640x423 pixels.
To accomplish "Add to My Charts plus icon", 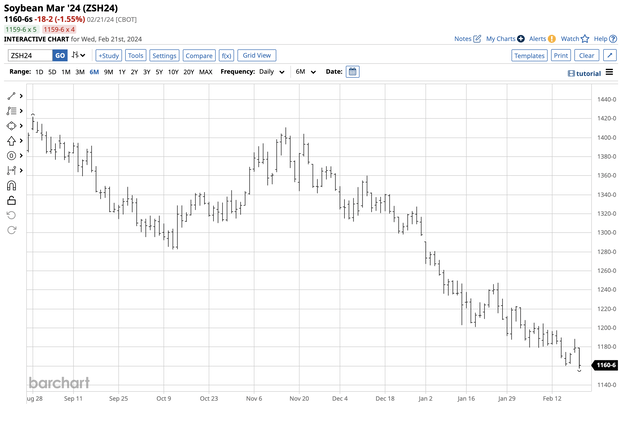I will click(x=521, y=39).
